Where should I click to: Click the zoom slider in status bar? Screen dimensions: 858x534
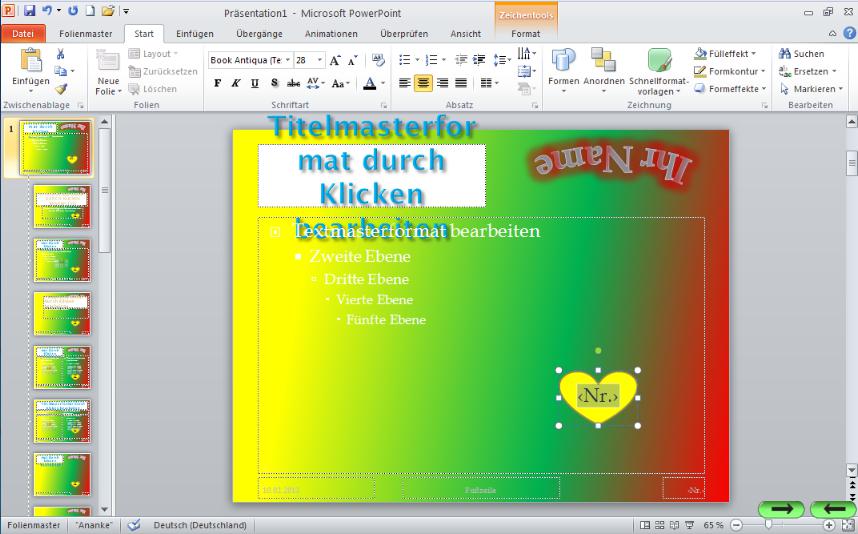768,525
